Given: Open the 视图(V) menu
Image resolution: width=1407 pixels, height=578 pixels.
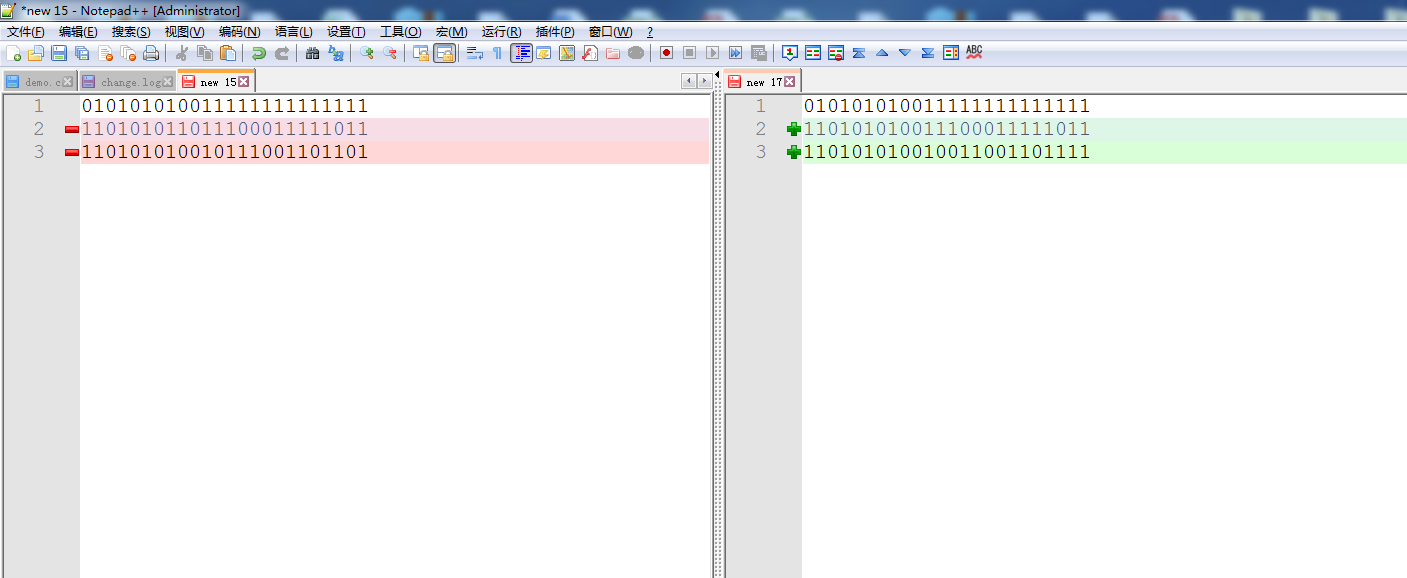Looking at the screenshot, I should point(185,32).
